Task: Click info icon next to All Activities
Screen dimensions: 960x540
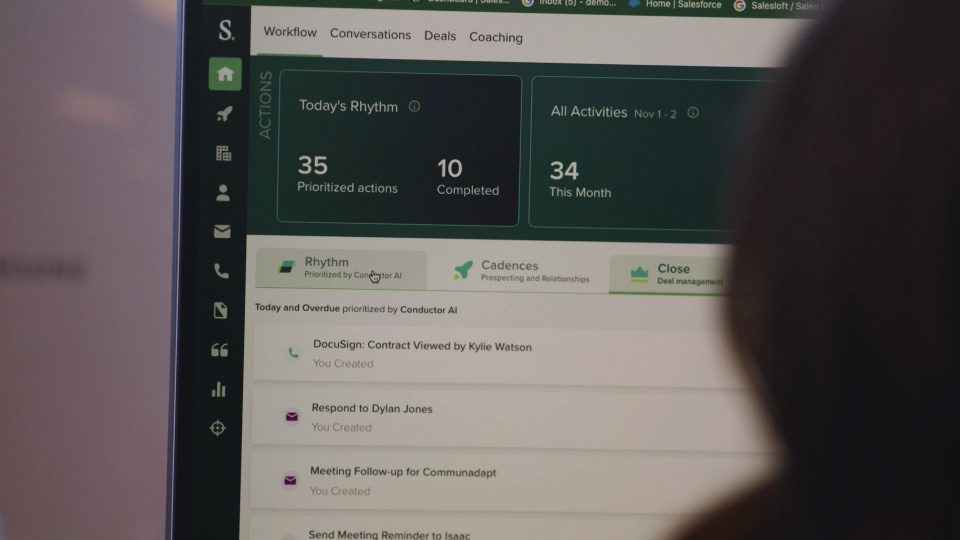Action: (693, 113)
